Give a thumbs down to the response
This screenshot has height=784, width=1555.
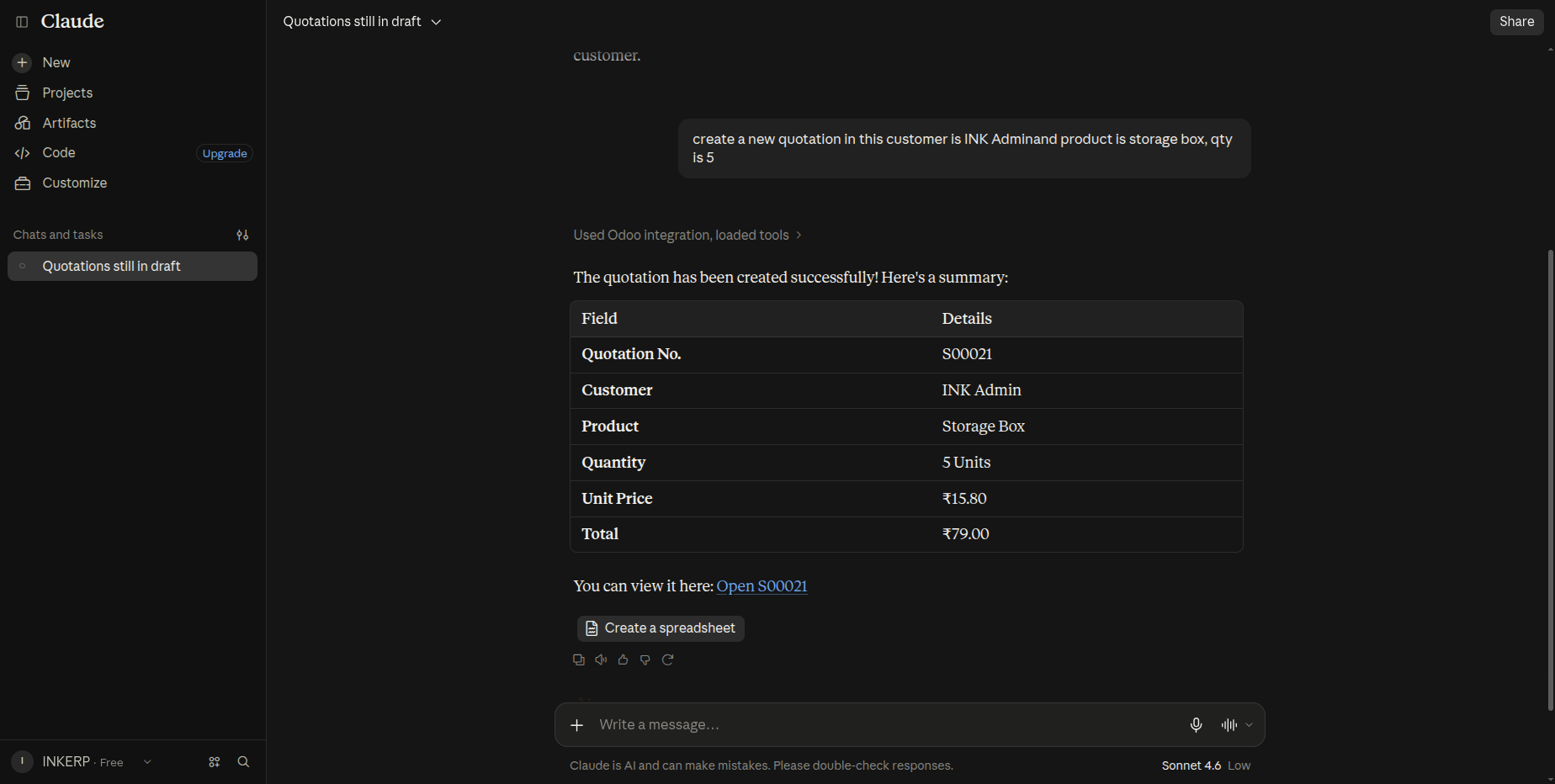click(x=645, y=660)
